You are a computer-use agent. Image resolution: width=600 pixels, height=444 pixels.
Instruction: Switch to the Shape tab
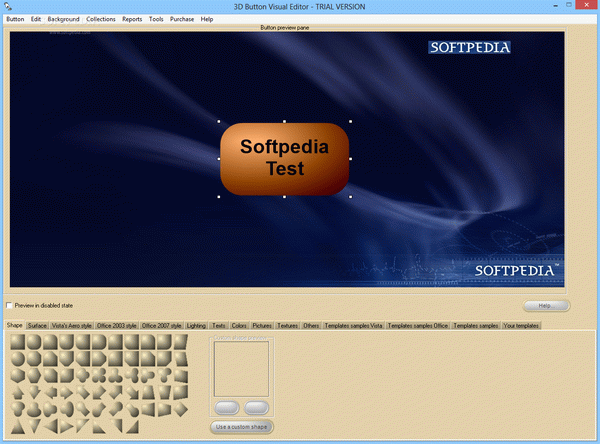15,325
